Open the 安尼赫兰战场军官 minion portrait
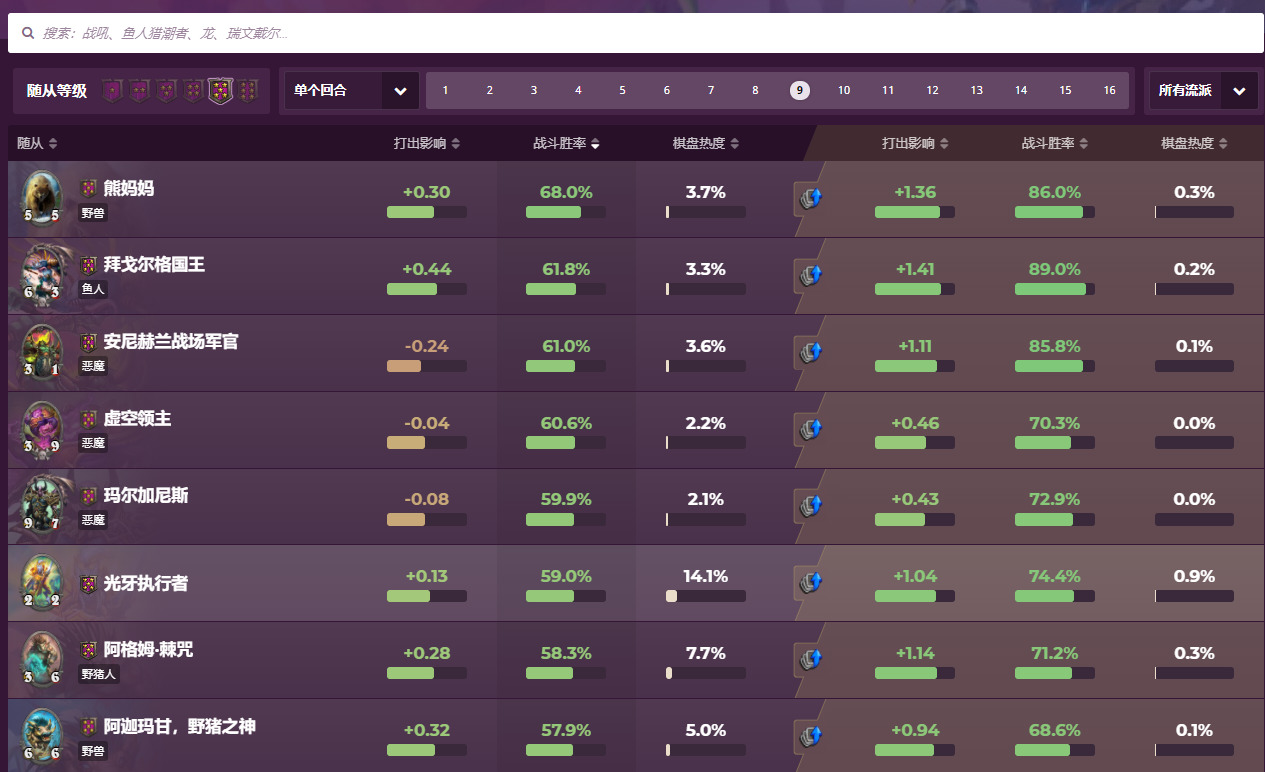 click(42, 351)
